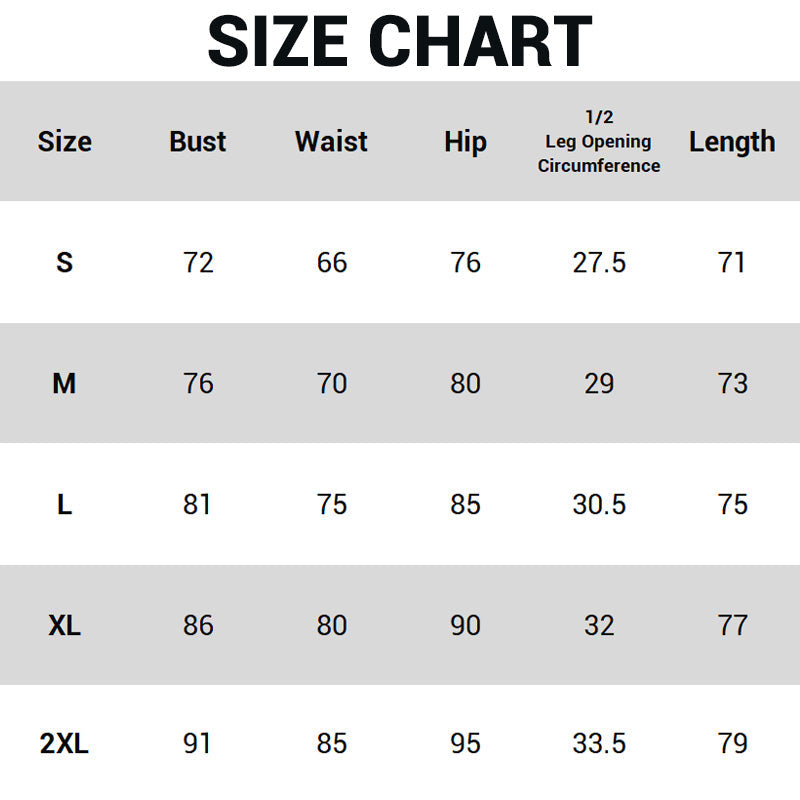Click the Size column header
This screenshot has height=800, width=800.
point(64,142)
